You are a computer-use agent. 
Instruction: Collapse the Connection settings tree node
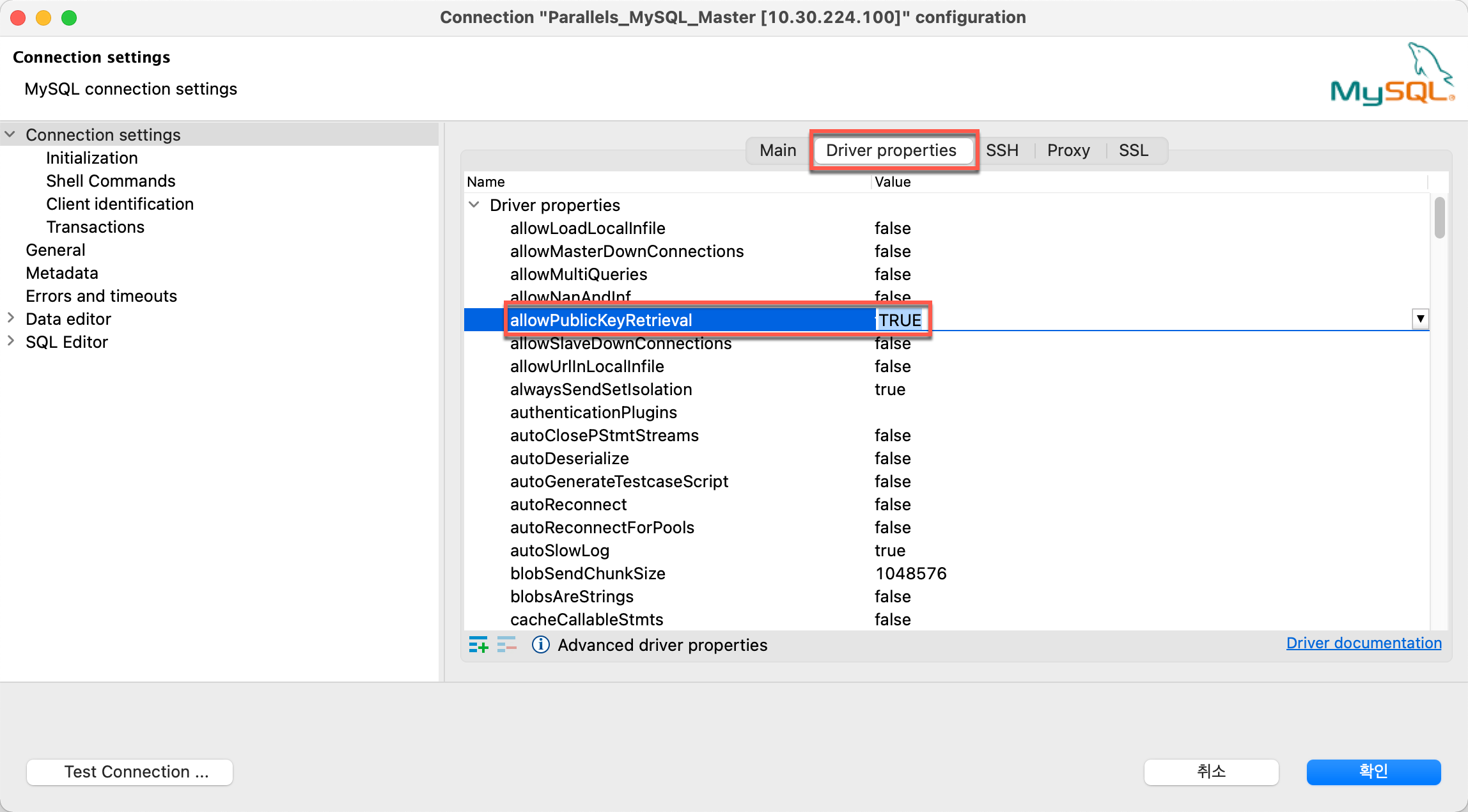point(10,134)
